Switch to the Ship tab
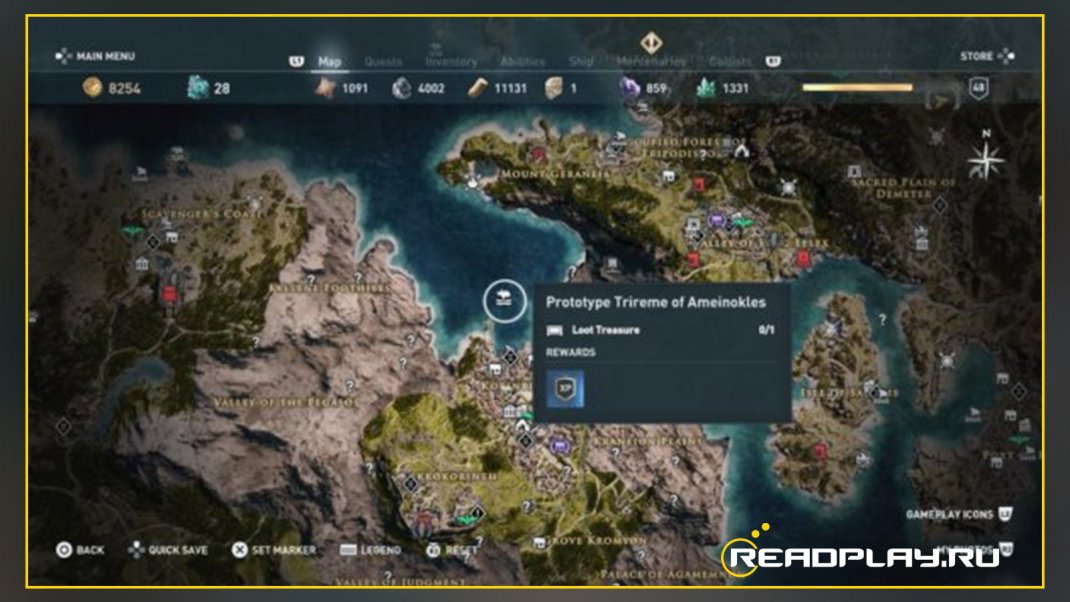Viewport: 1070px width, 602px height. click(581, 61)
